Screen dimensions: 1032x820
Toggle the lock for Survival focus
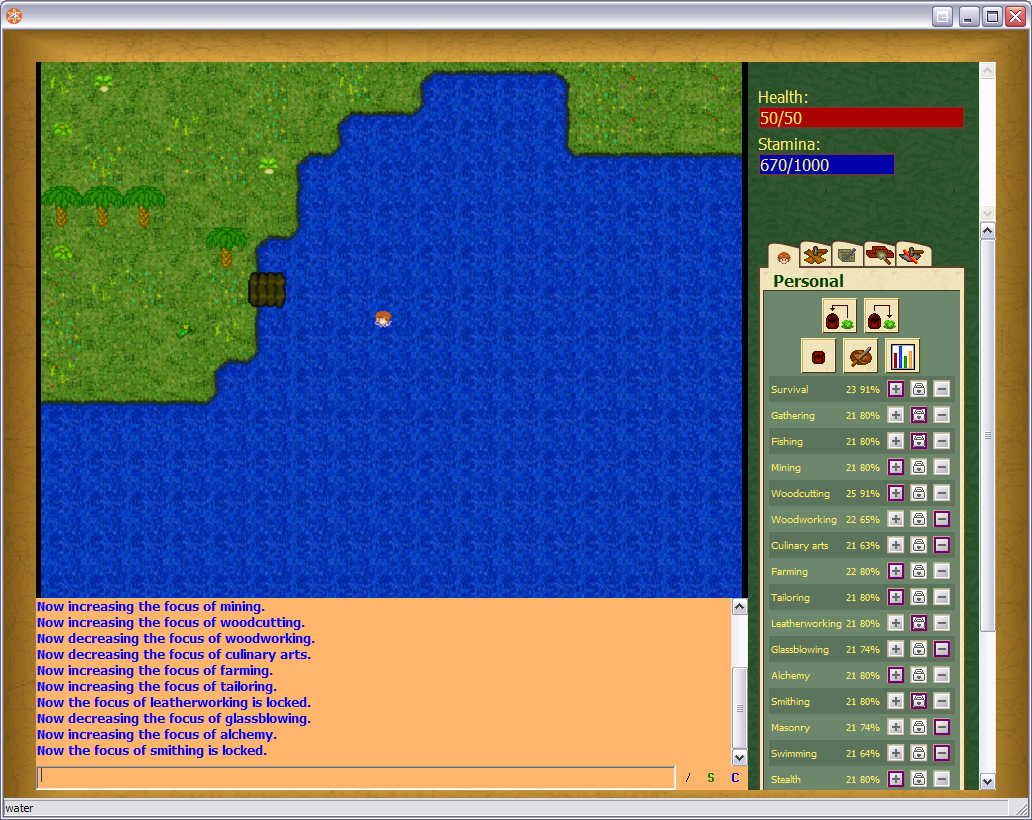(919, 389)
